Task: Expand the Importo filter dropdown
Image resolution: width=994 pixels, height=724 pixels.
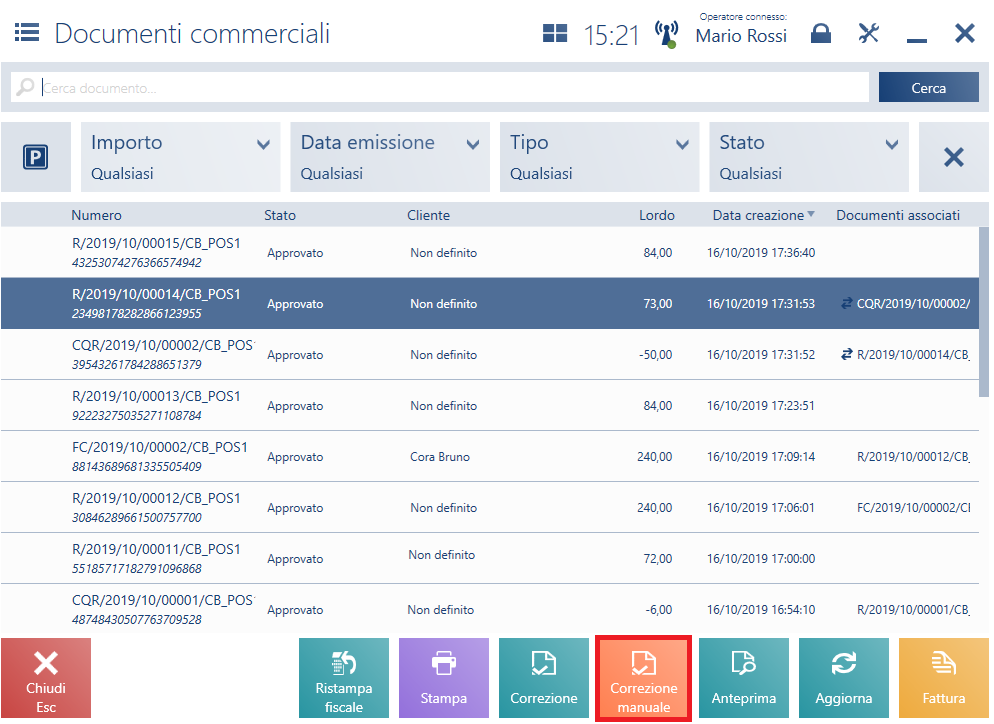Action: (180, 157)
